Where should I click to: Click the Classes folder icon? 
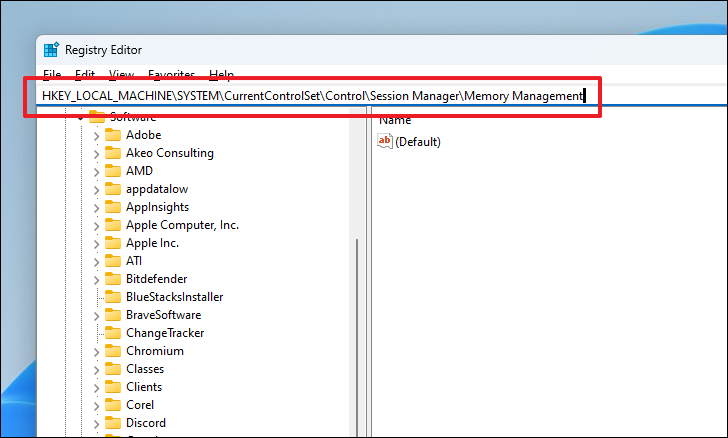point(113,369)
